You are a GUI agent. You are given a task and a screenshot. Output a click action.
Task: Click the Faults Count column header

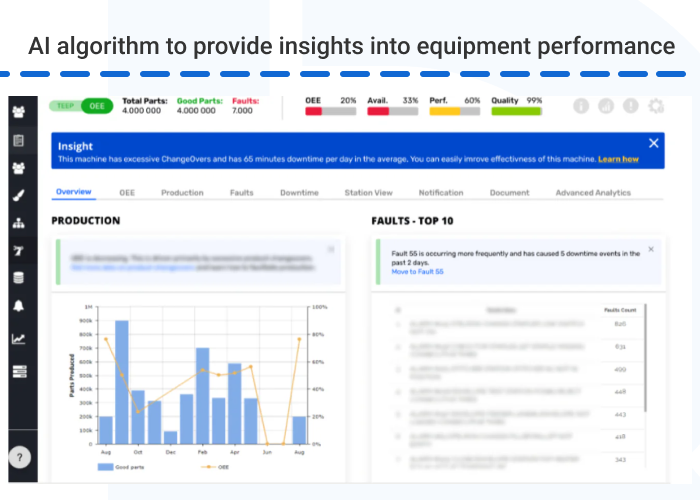pyautogui.click(x=620, y=310)
